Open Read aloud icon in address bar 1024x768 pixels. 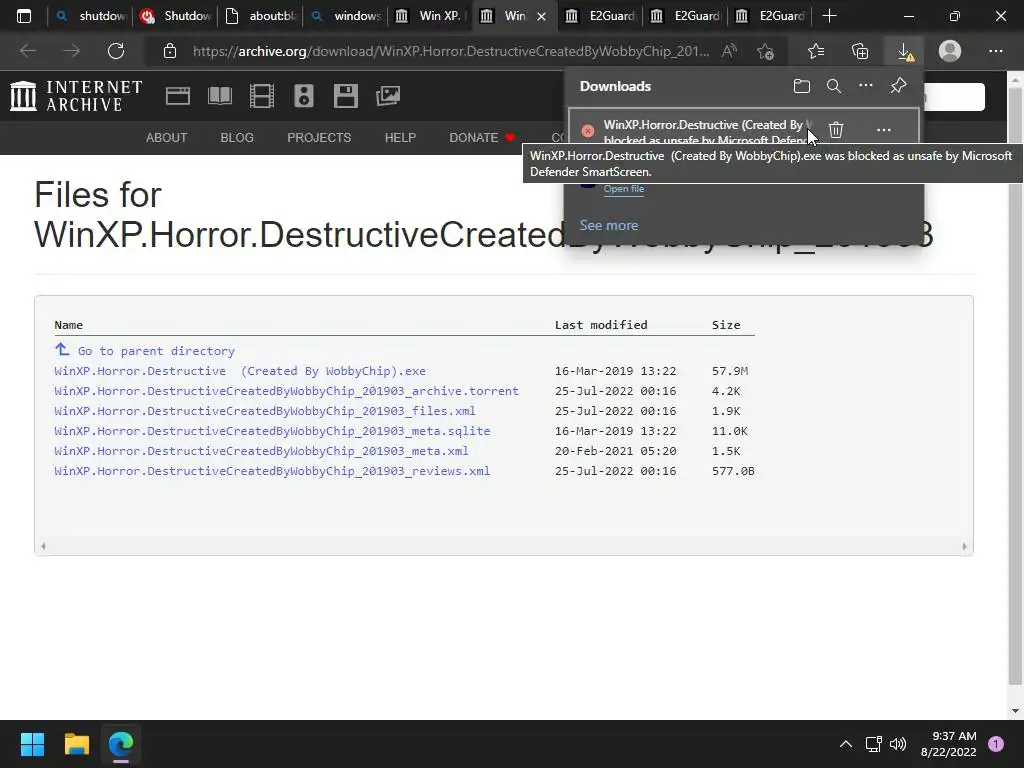coord(729,51)
